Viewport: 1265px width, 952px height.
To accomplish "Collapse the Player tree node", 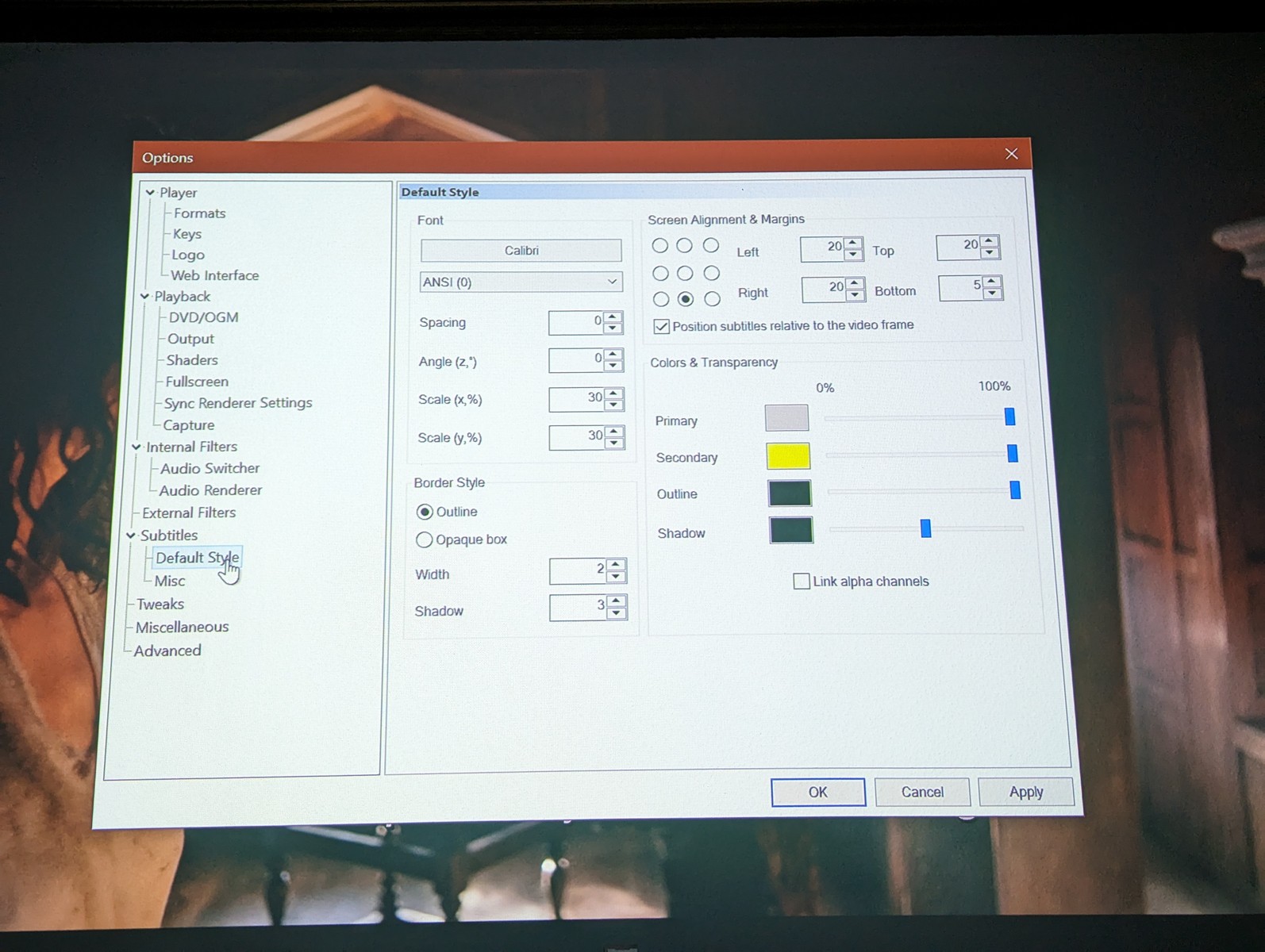I will click(x=150, y=192).
